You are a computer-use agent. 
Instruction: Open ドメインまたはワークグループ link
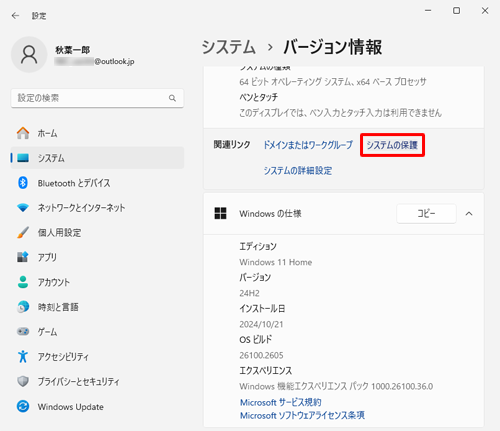coord(308,145)
